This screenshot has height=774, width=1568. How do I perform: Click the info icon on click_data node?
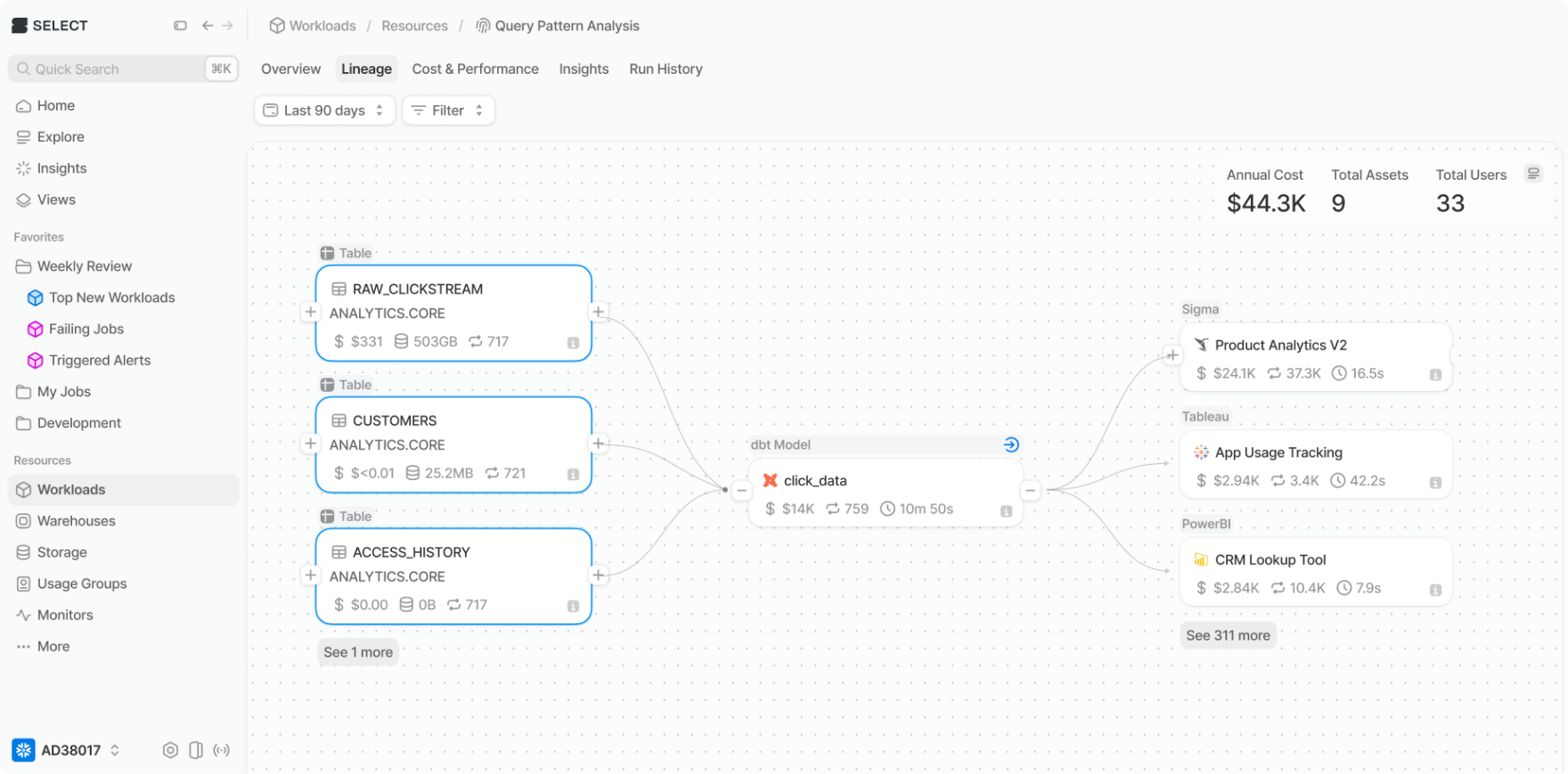(x=1006, y=511)
